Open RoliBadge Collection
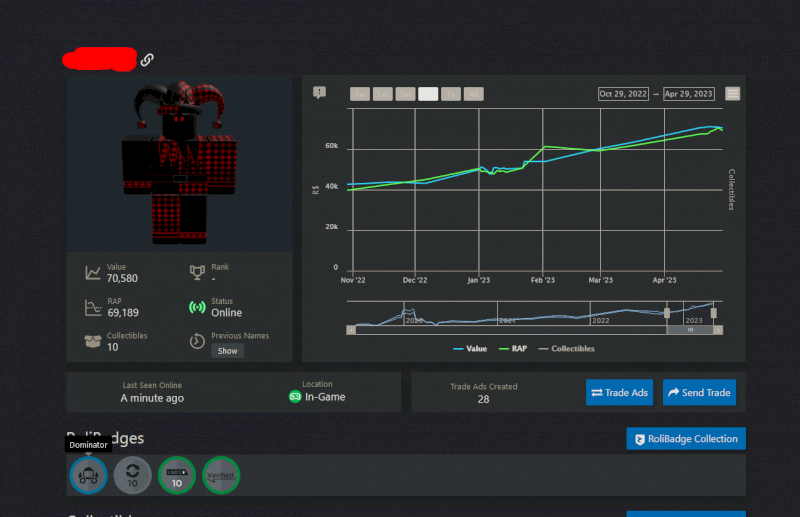This screenshot has height=517, width=800. (686, 439)
